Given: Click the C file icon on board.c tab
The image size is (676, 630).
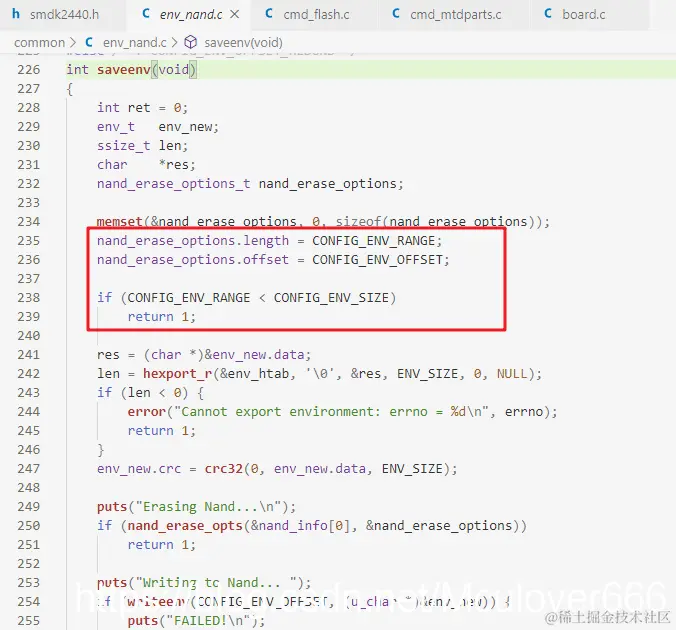Looking at the screenshot, I should coord(548,14).
